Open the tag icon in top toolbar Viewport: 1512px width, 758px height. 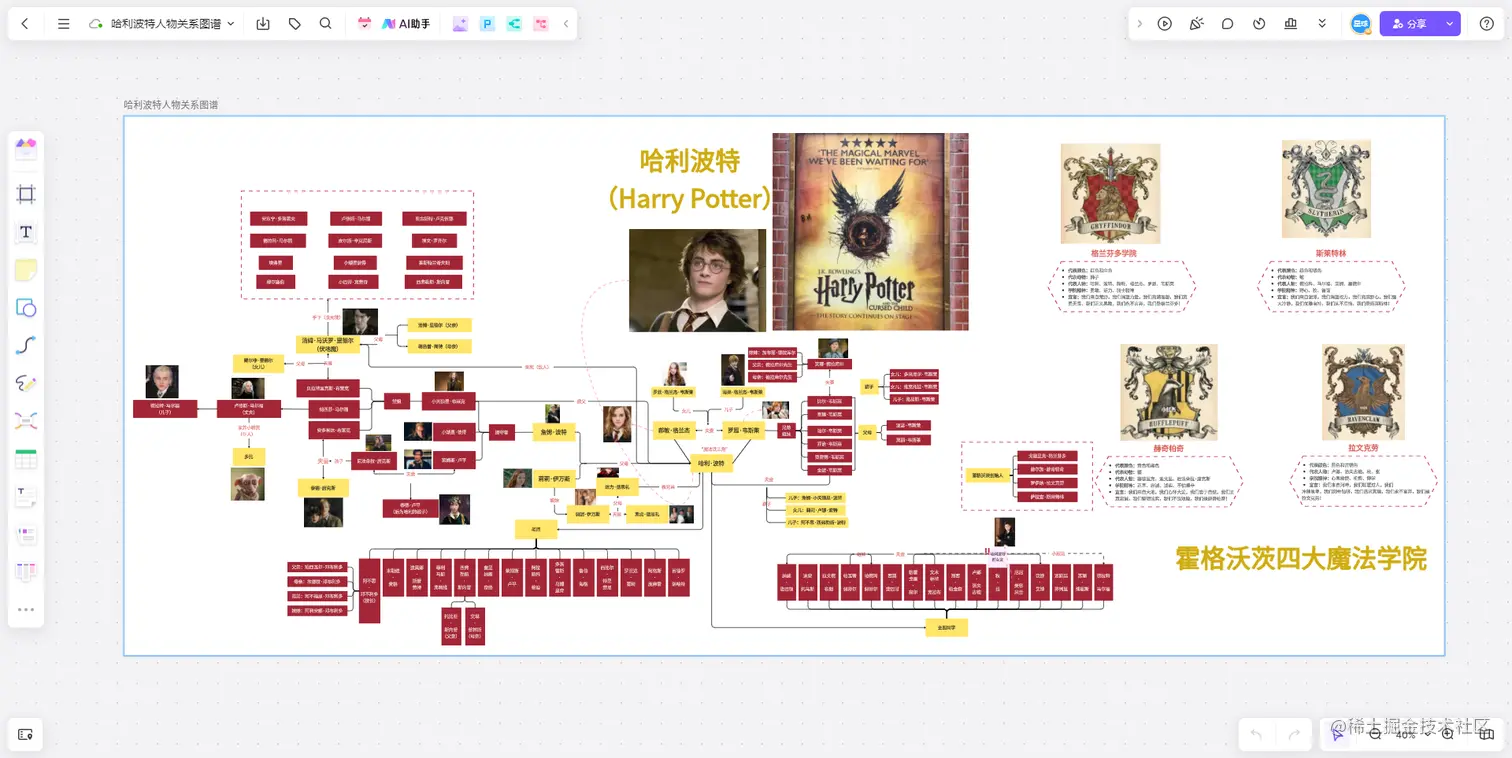(295, 24)
